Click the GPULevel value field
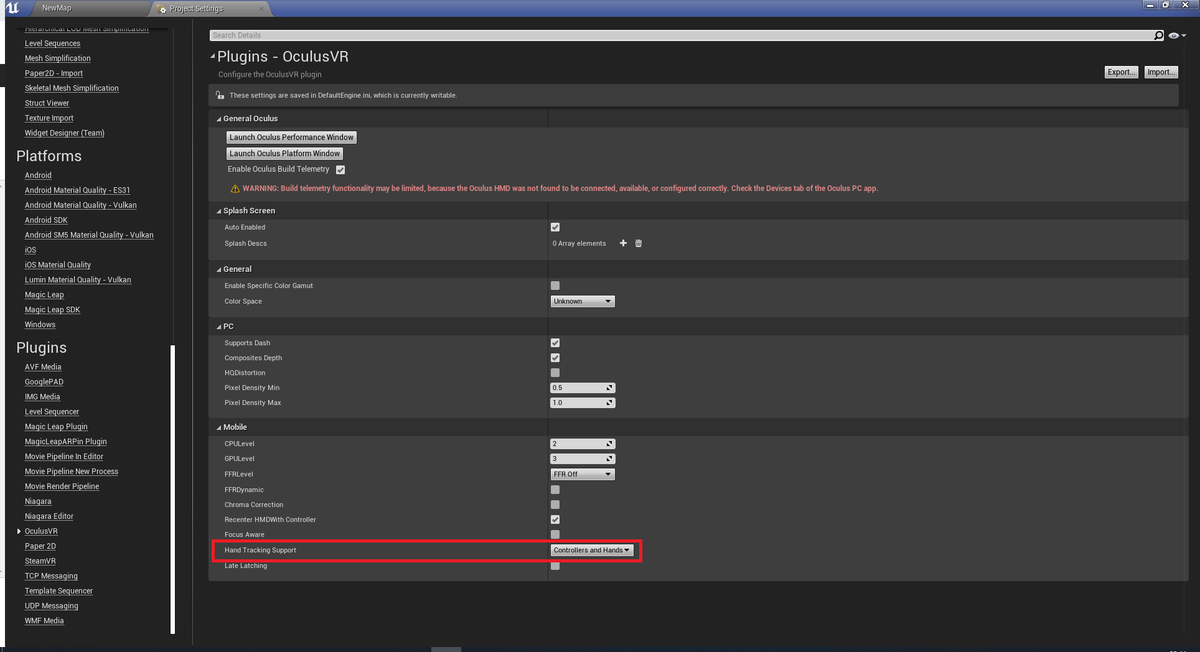Screen dimensions: 1200x652 pyautogui.click(x=582, y=458)
